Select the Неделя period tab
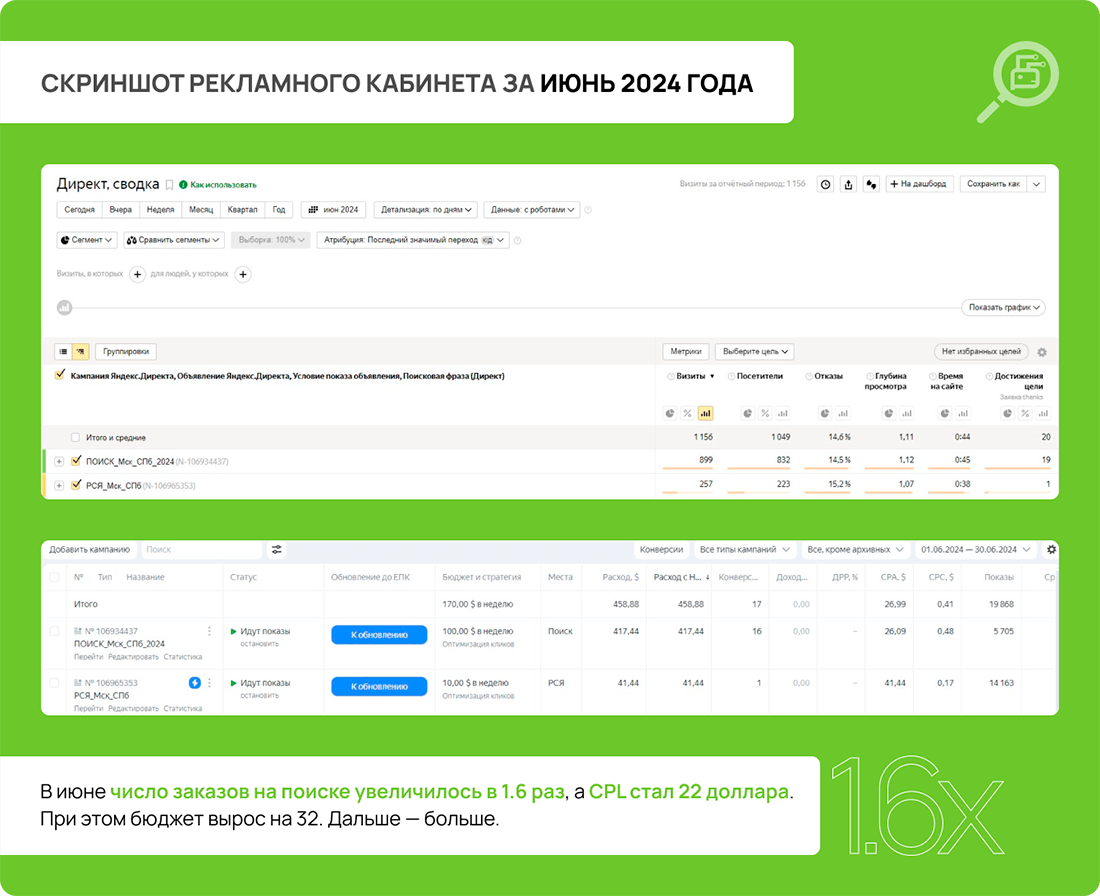 click(160, 210)
